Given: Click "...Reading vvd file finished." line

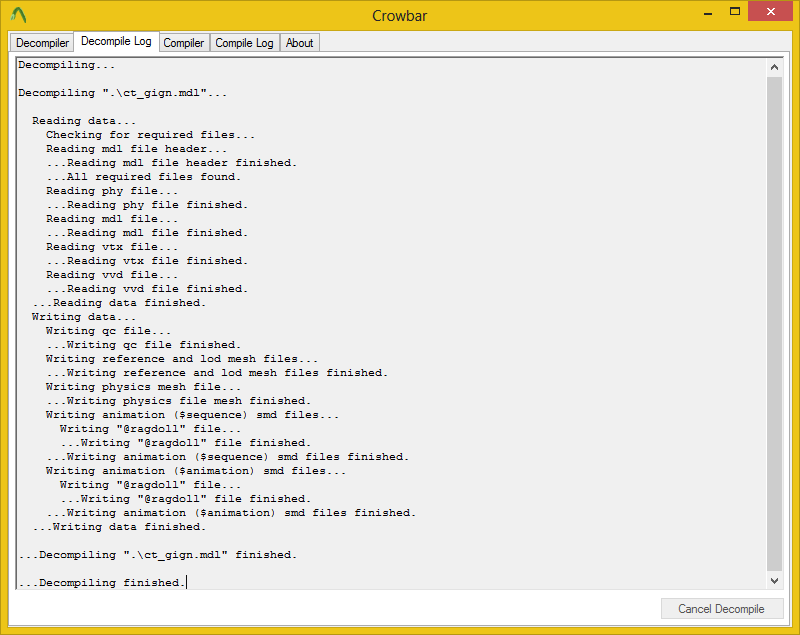Looking at the screenshot, I should click(x=147, y=289).
